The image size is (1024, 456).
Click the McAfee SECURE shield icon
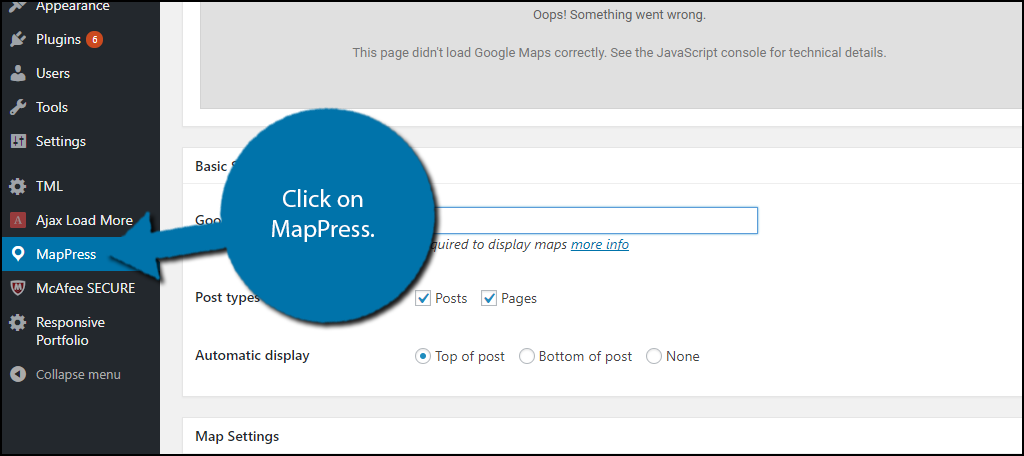click(18, 288)
